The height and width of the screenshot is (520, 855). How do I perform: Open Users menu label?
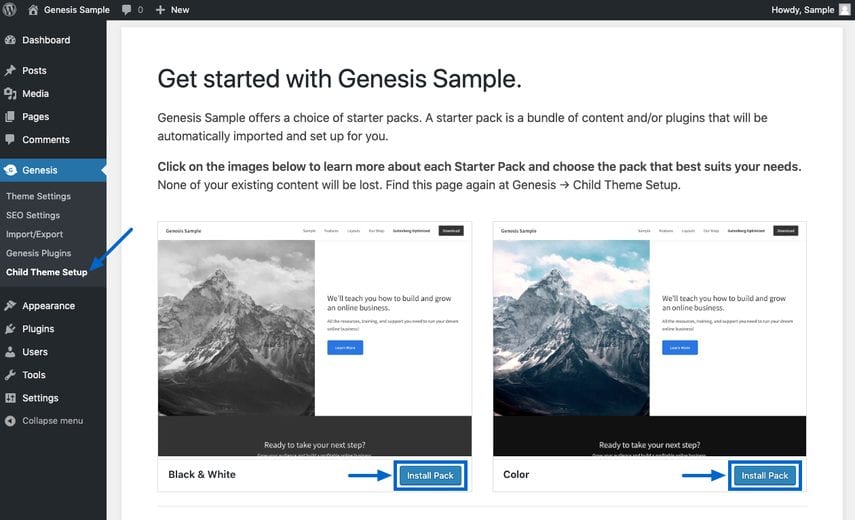click(x=35, y=352)
